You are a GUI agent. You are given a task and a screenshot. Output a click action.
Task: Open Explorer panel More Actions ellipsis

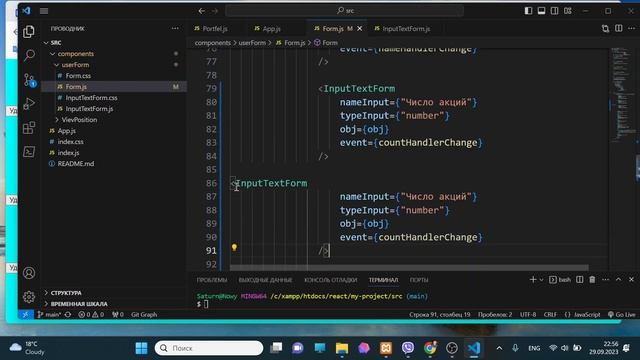pyautogui.click(x=175, y=28)
